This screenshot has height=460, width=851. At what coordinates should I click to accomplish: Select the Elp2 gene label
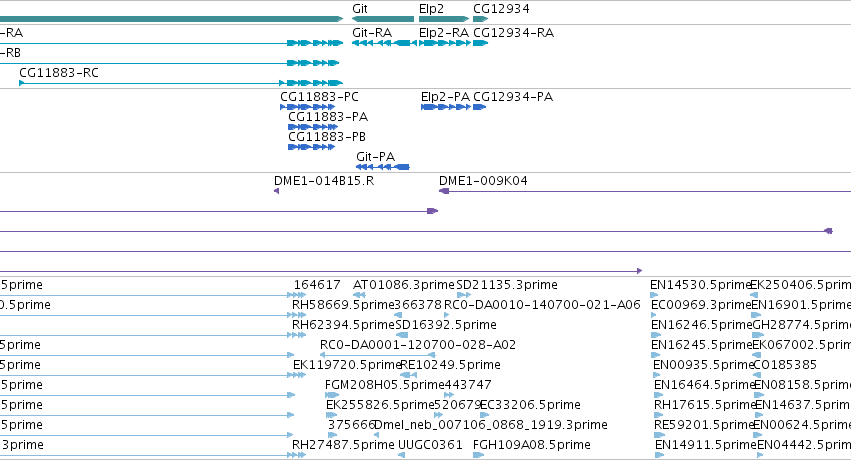(431, 9)
